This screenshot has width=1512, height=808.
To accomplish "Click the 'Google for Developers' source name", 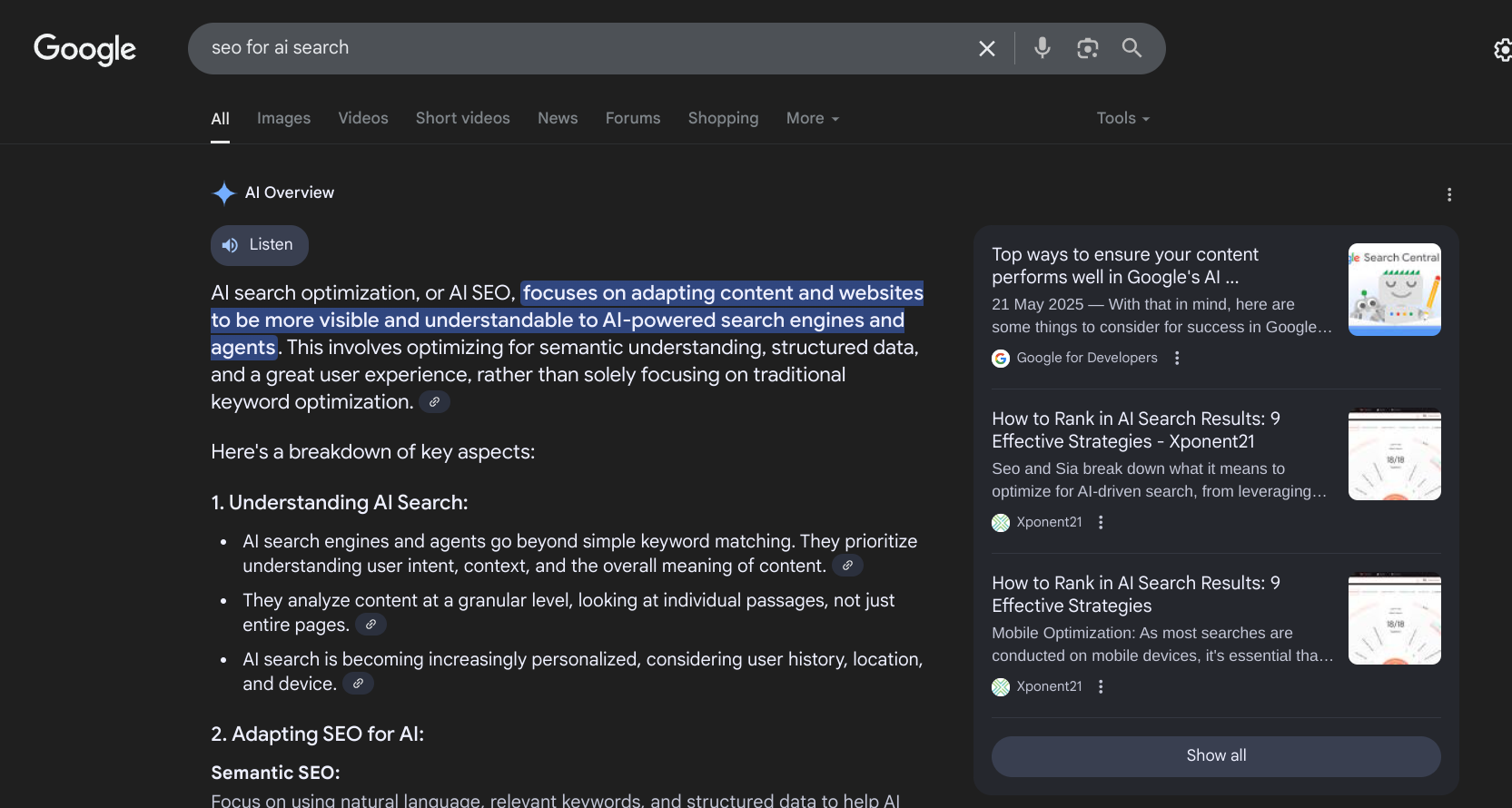I will point(1087,359).
